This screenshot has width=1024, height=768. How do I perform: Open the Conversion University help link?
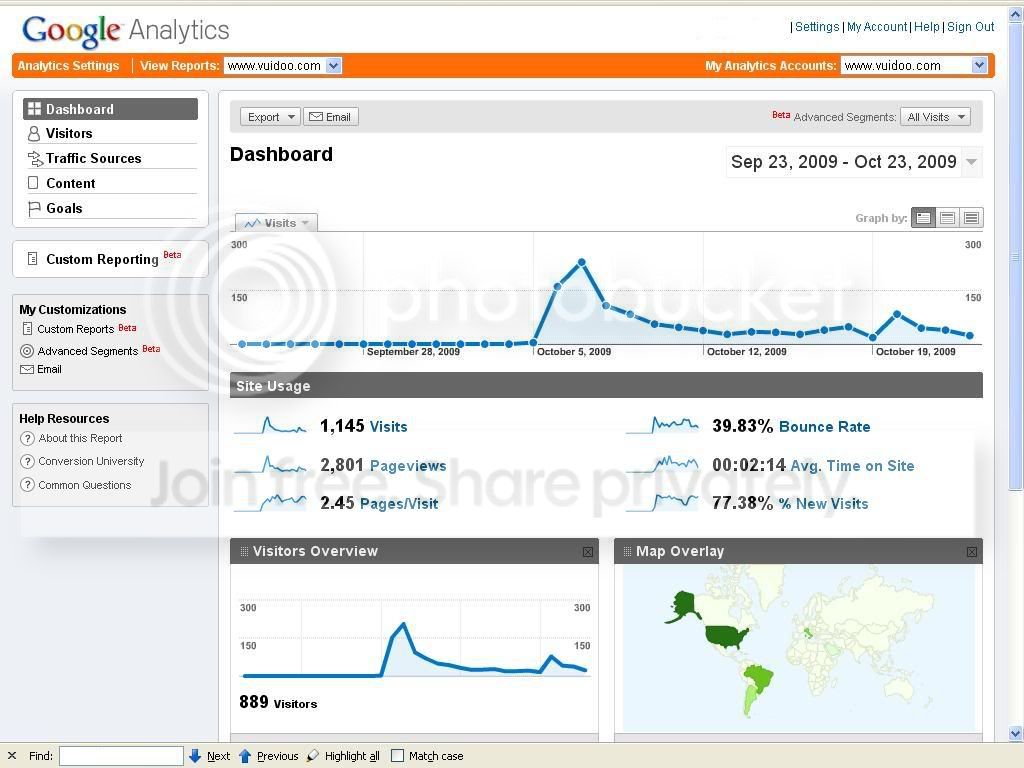click(x=91, y=461)
